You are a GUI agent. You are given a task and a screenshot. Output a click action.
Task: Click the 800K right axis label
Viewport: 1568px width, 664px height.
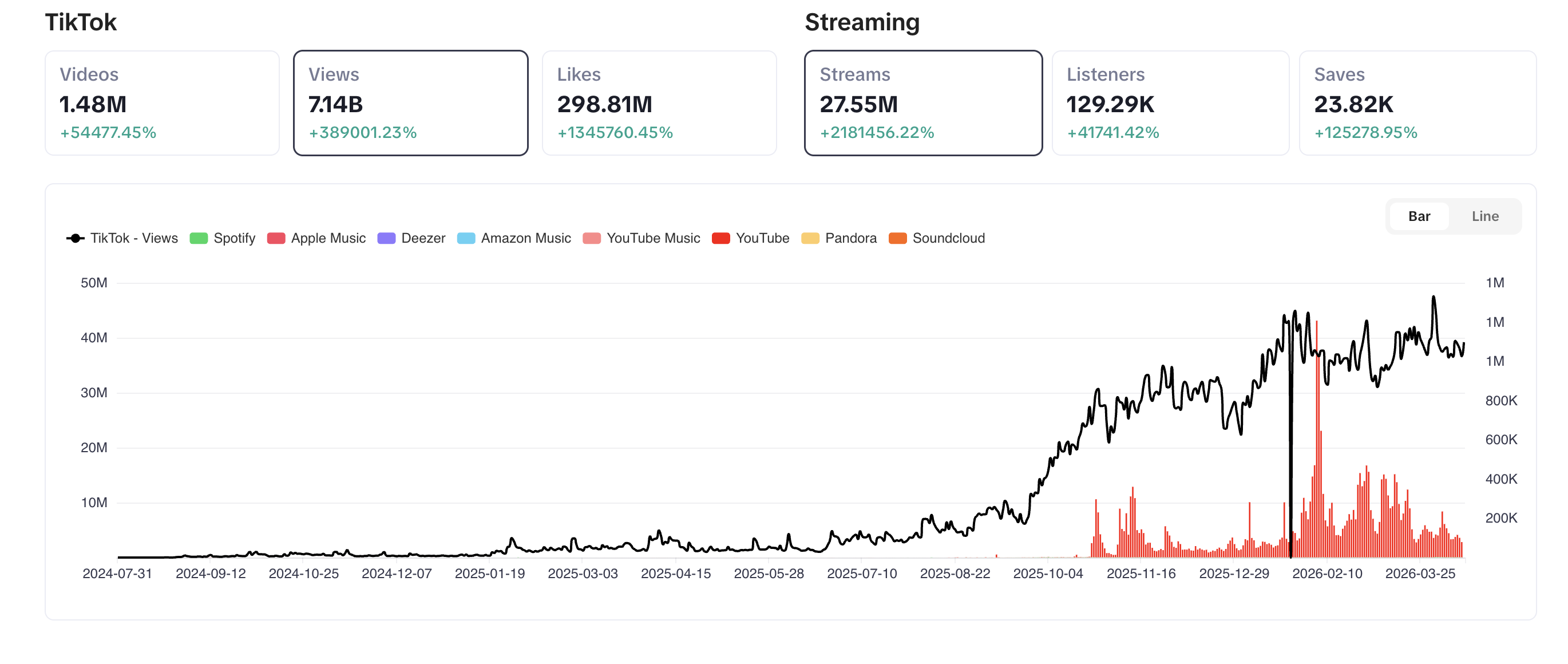pos(1501,401)
